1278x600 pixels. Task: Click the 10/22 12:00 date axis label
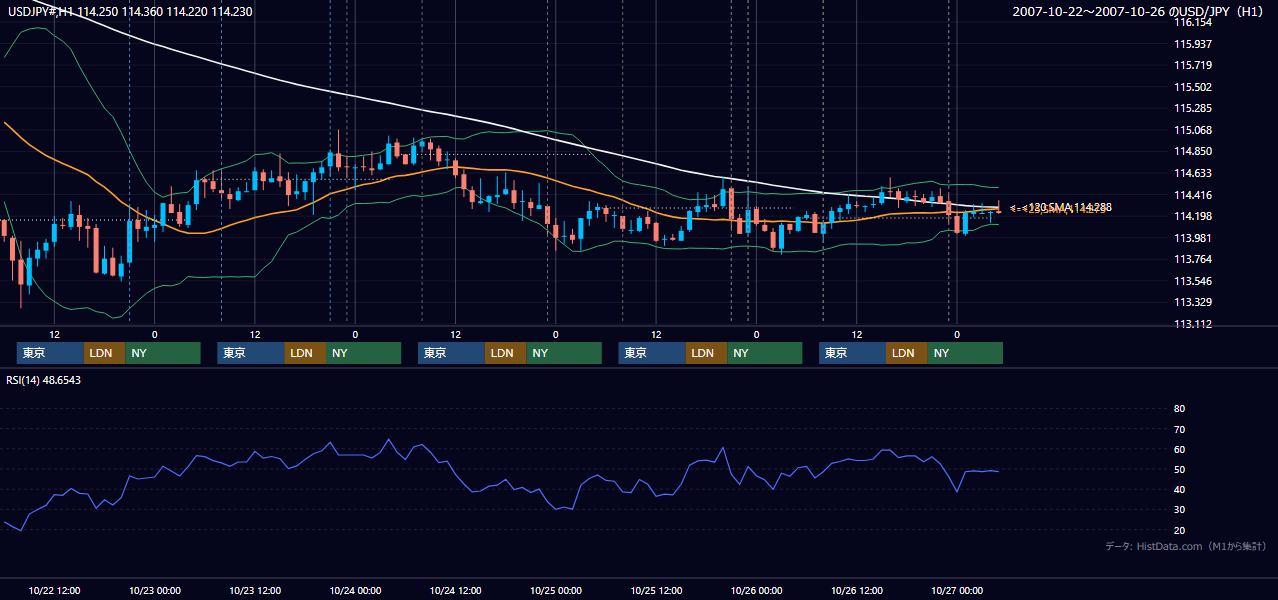tap(54, 590)
